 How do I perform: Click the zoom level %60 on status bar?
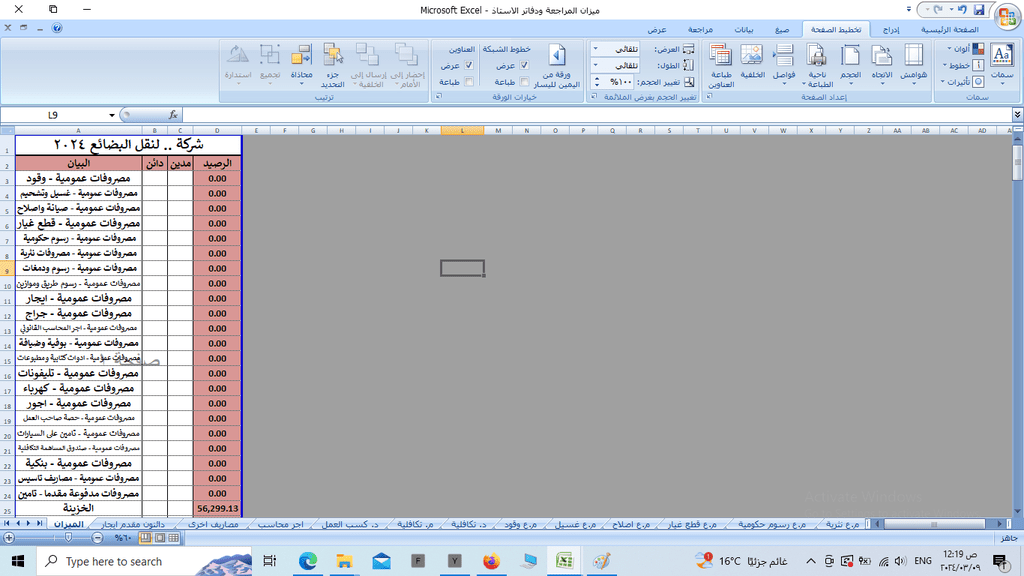pyautogui.click(x=123, y=538)
